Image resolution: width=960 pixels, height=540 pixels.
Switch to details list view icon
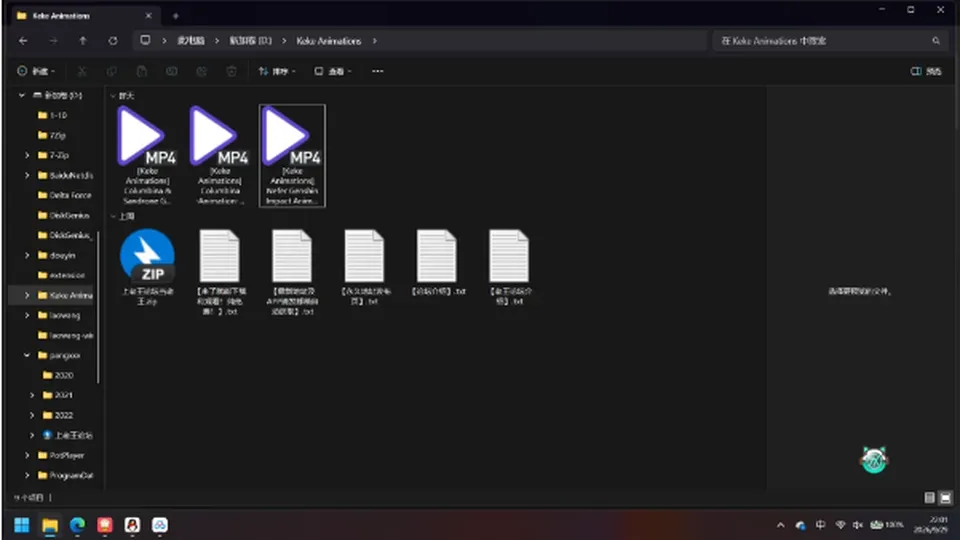(x=929, y=498)
